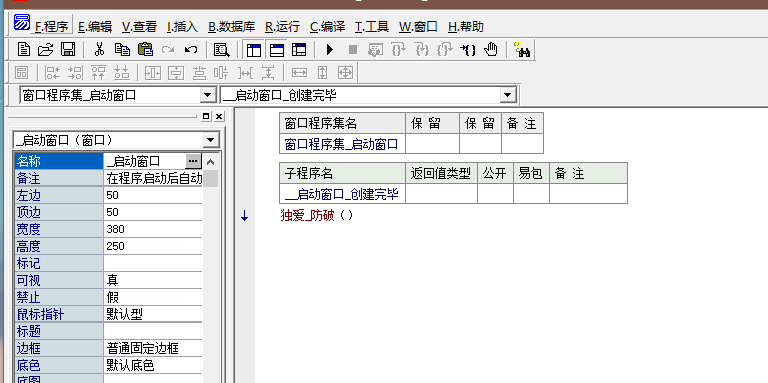Click the Align Left edges icon
Image resolution: width=768 pixels, height=383 pixels.
pyautogui.click(x=52, y=73)
